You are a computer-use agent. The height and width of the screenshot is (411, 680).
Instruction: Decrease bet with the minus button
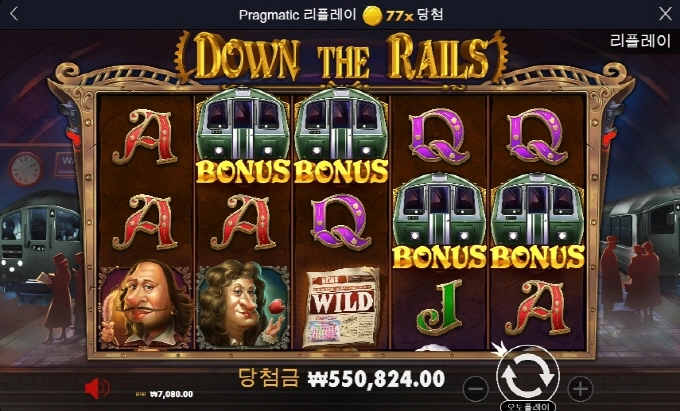[475, 388]
